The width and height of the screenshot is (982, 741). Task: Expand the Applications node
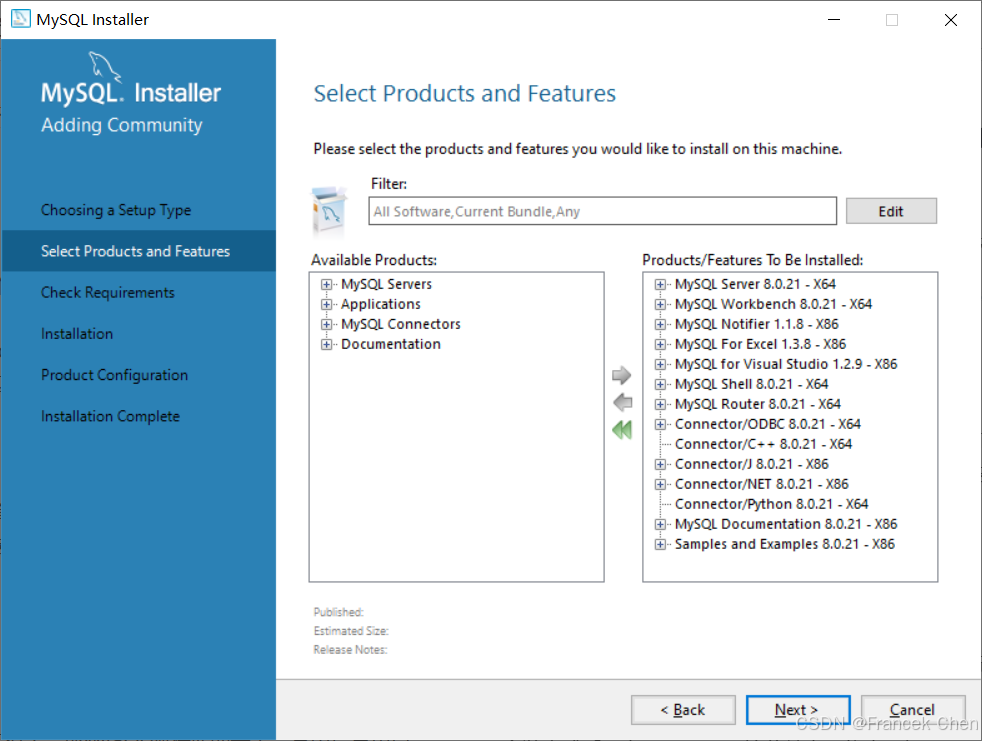(x=326, y=304)
